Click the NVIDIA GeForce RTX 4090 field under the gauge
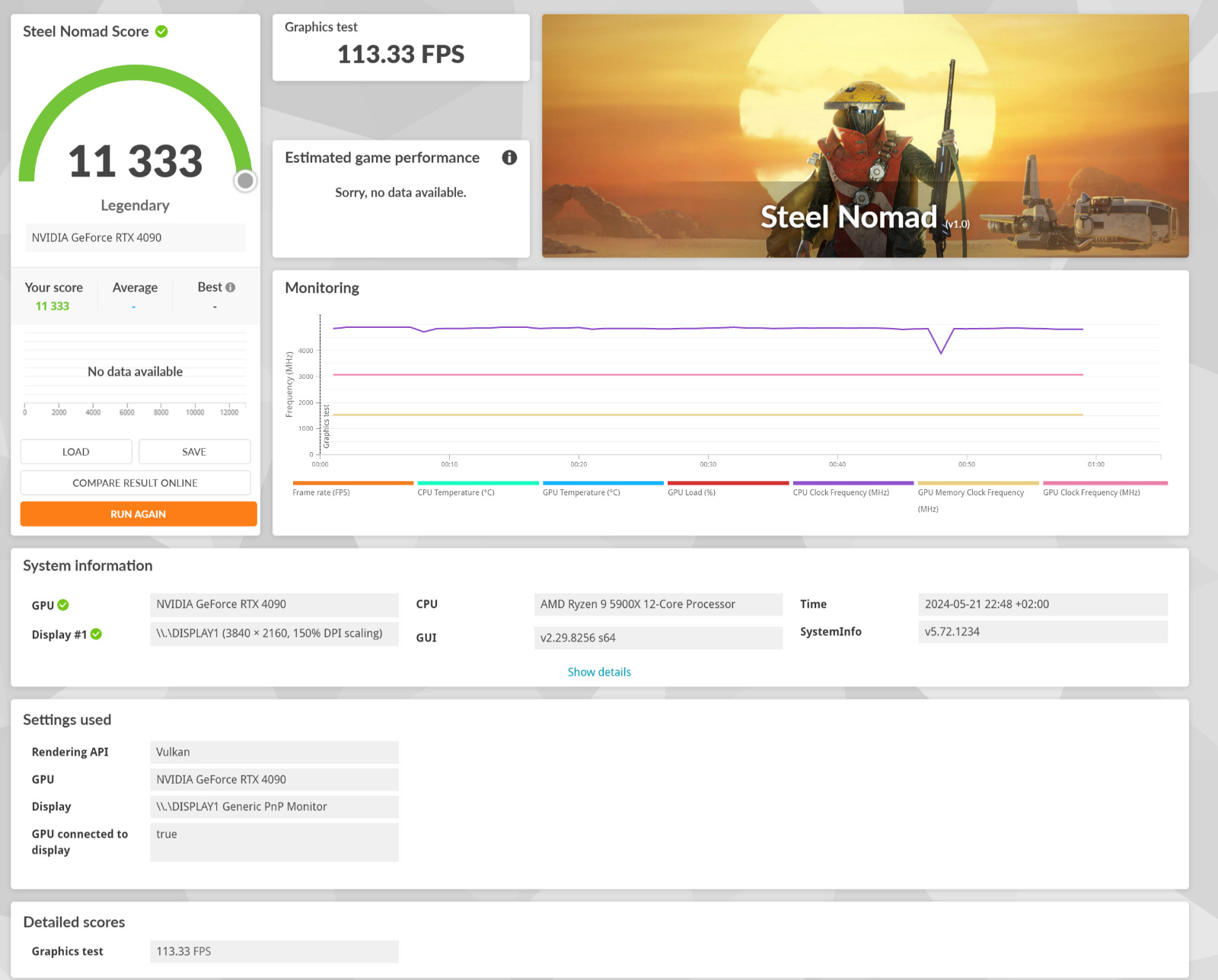Image resolution: width=1218 pixels, height=980 pixels. click(136, 237)
